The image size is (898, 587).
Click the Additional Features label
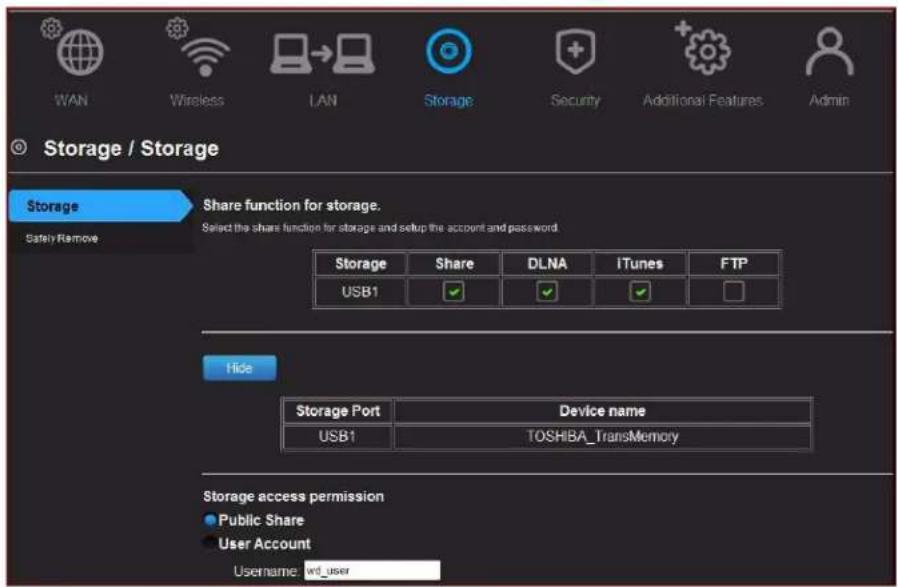coord(703,101)
